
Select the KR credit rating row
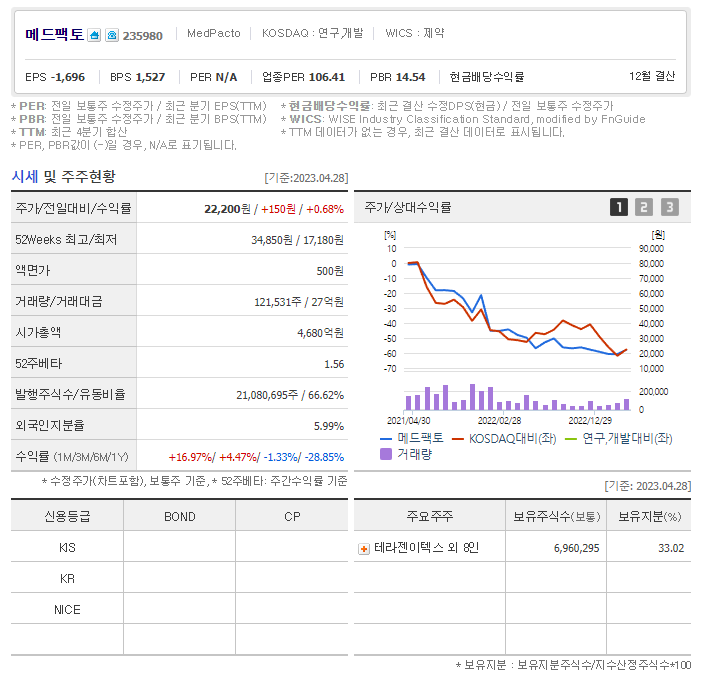point(179,578)
